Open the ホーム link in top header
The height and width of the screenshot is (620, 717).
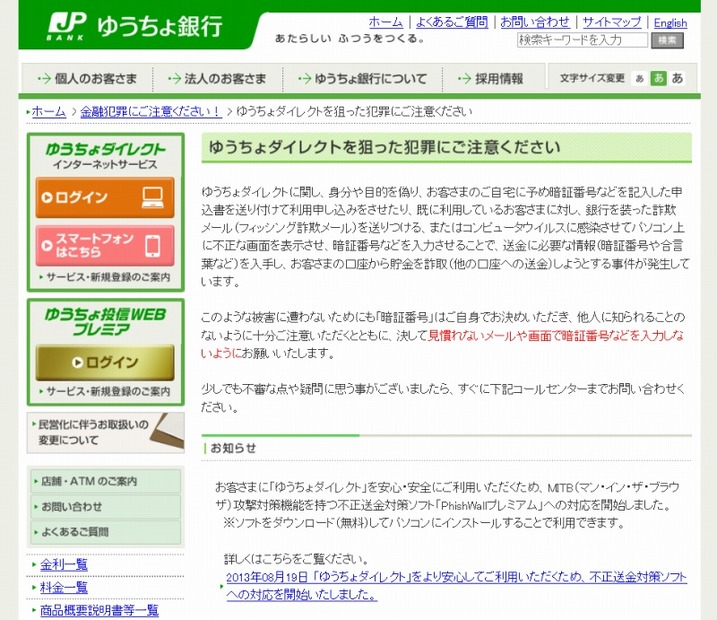tap(385, 21)
